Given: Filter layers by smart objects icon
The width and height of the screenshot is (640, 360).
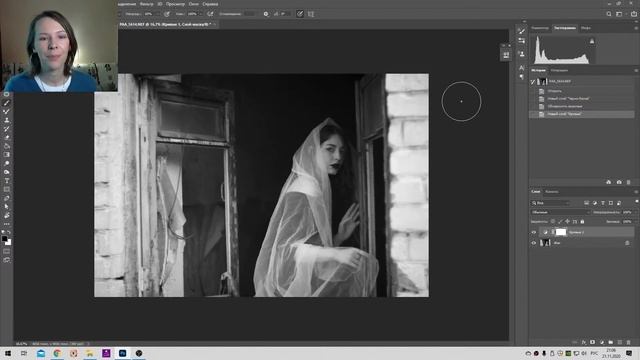Looking at the screenshot, I should [x=619, y=203].
